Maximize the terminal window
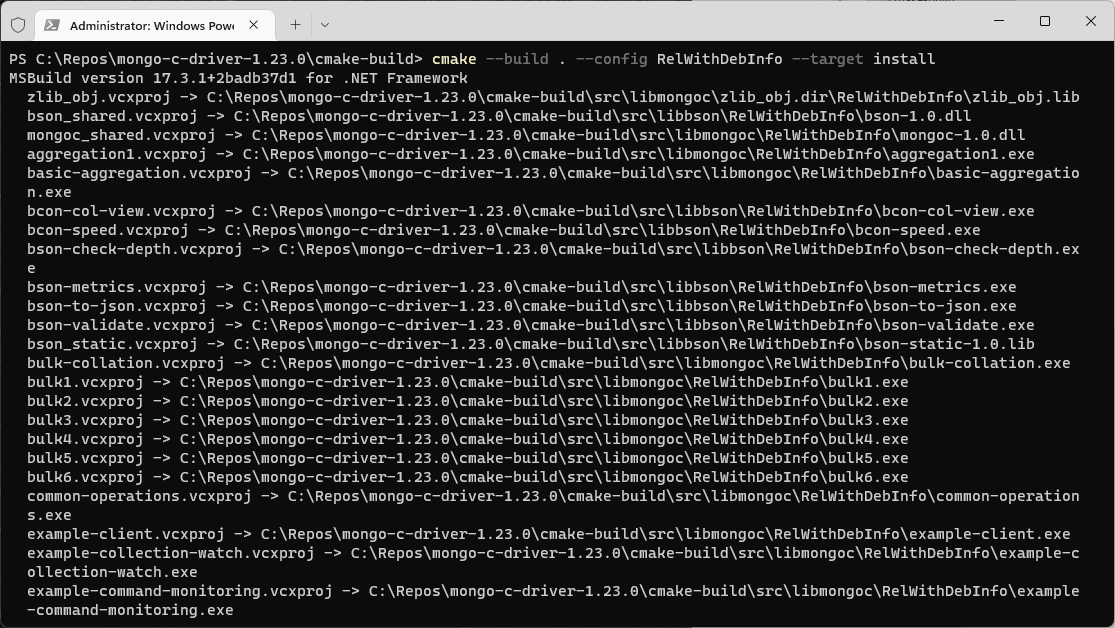 (x=1045, y=21)
